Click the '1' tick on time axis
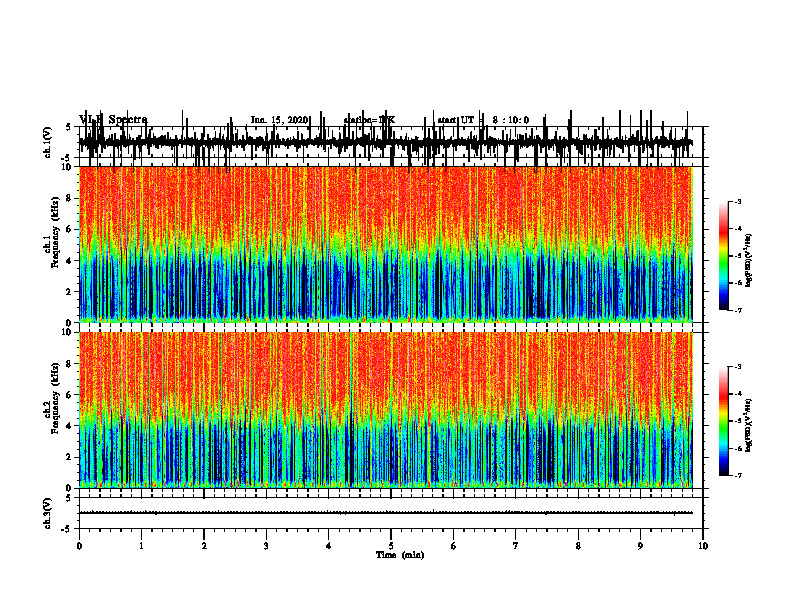This screenshot has height=612, width=792. point(141,546)
